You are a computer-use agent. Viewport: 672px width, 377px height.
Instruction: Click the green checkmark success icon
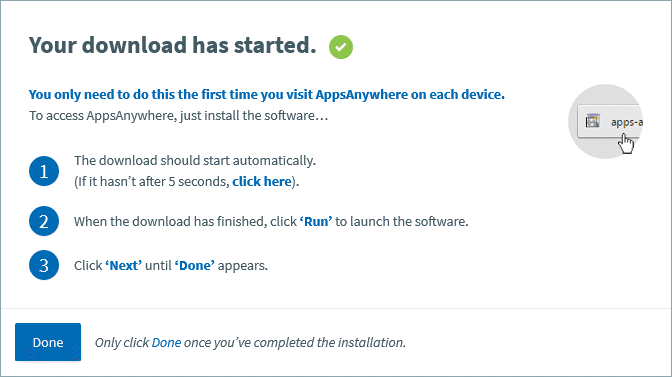point(341,47)
